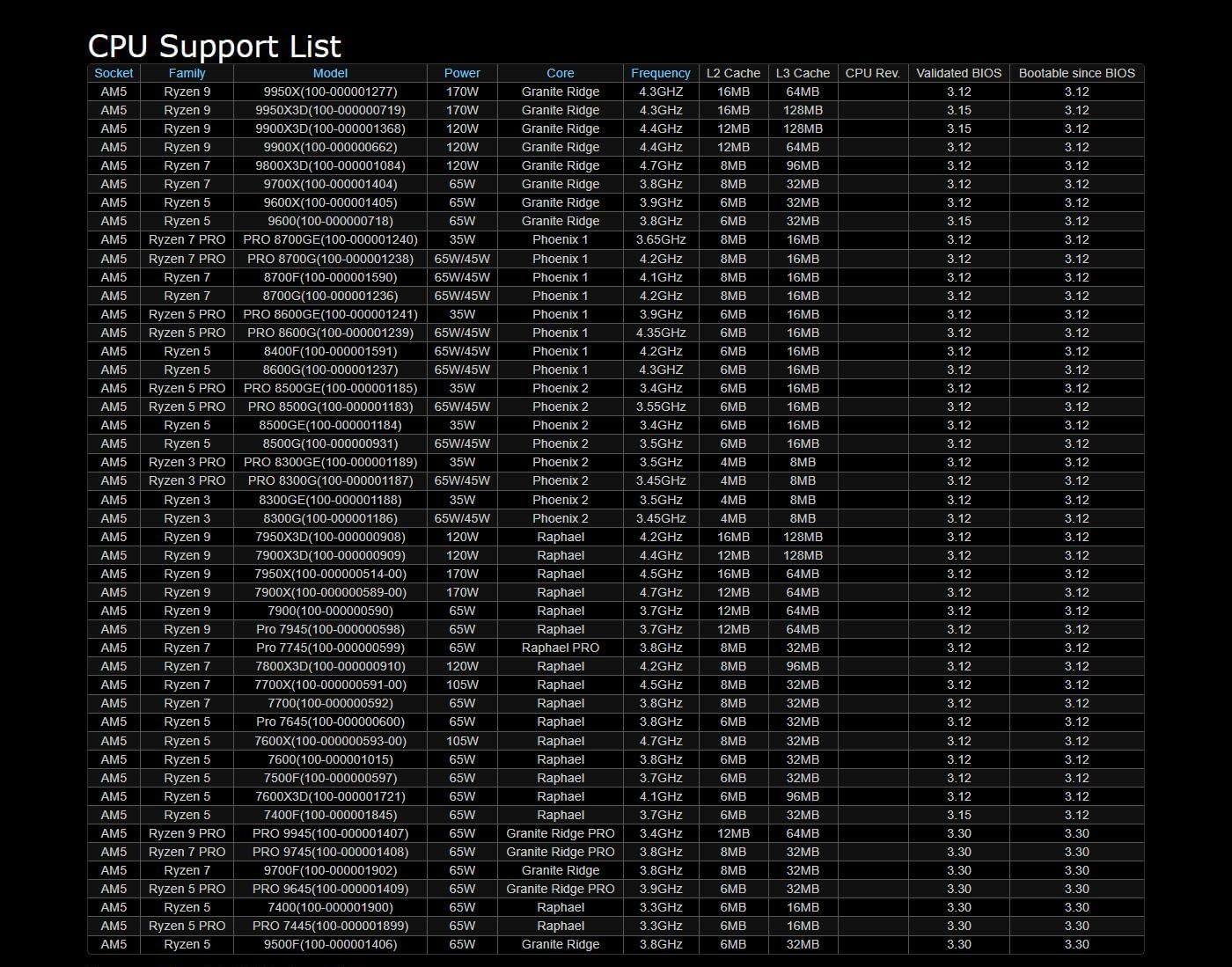
Task: Select the PRO 8700GE(100-000001240) model cell
Action: pyautogui.click(x=330, y=239)
